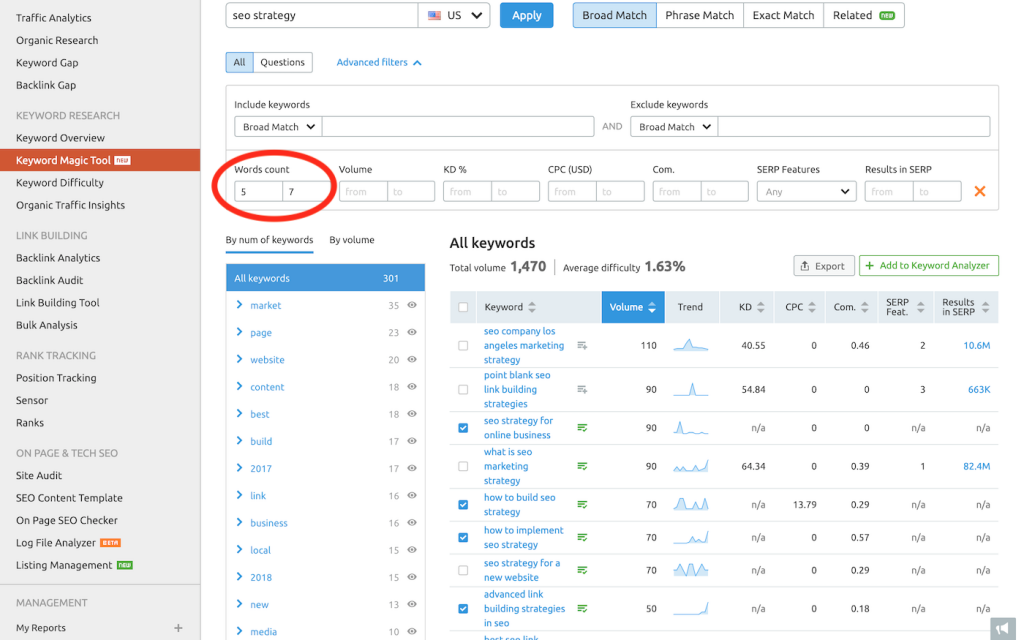Image resolution: width=1024 pixels, height=640 pixels.
Task: Expand the 'market' keyword group
Action: [x=240, y=305]
